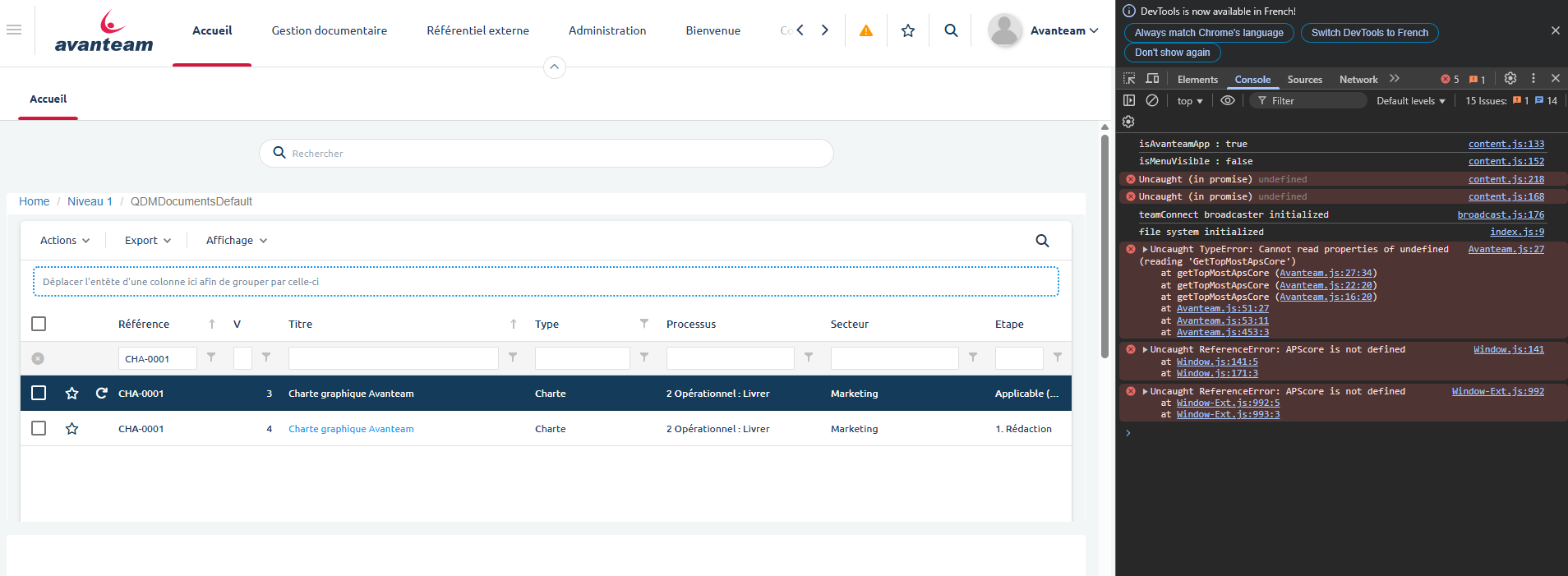Click refresh icon on selected CHA-0001 row

click(102, 394)
